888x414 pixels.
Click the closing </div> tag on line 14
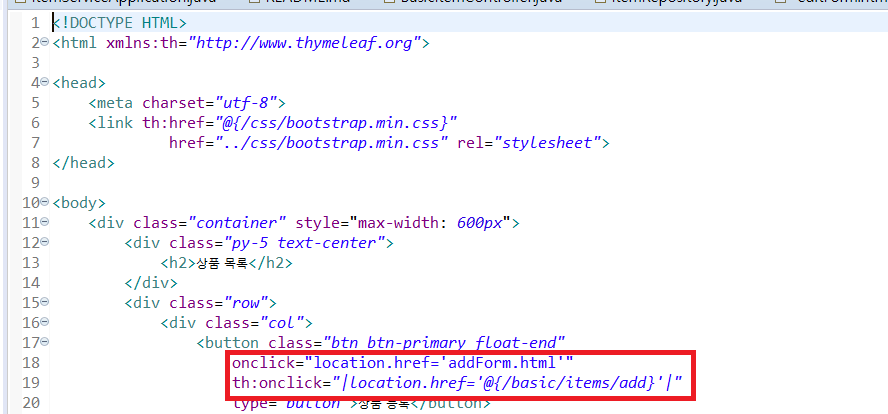click(151, 283)
